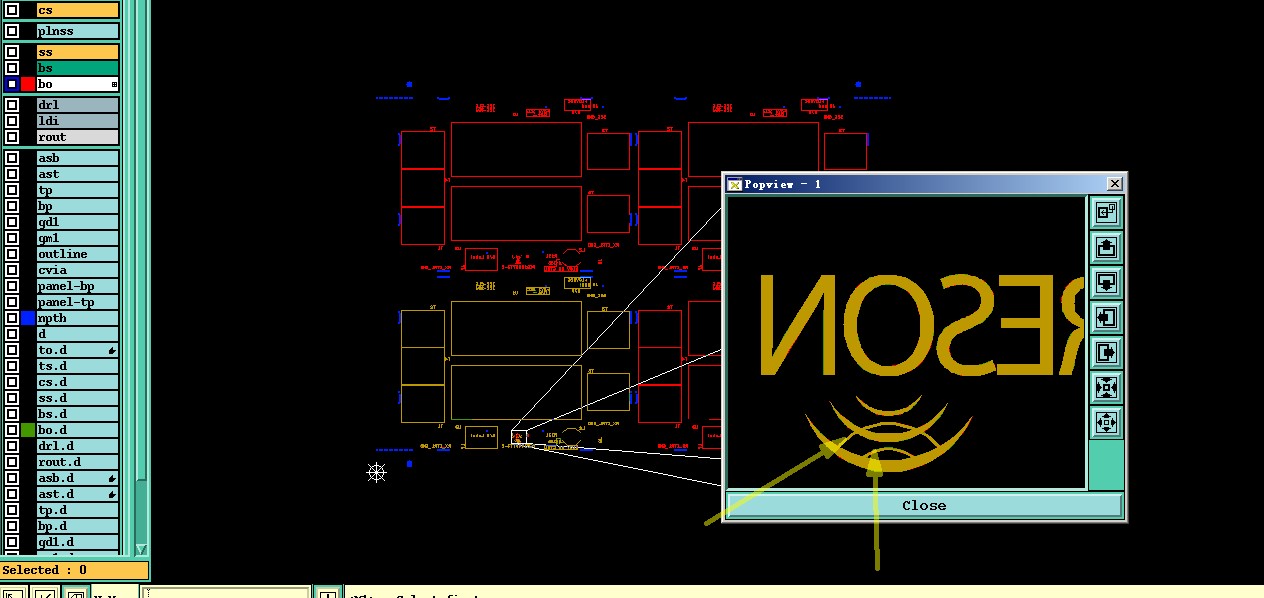Toggle the bs layer checkbox

(x=12, y=68)
